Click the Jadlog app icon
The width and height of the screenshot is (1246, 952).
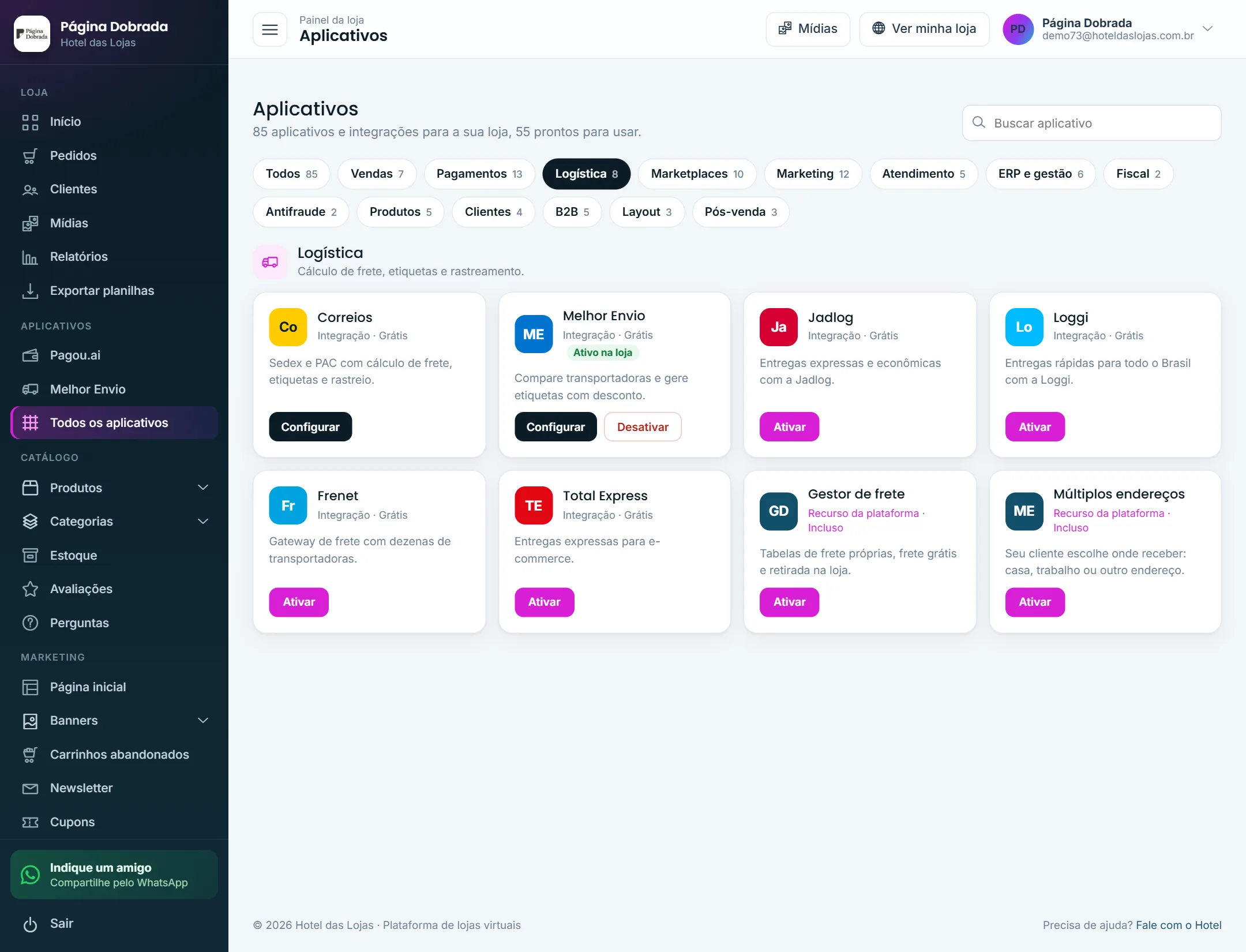pyautogui.click(x=779, y=327)
